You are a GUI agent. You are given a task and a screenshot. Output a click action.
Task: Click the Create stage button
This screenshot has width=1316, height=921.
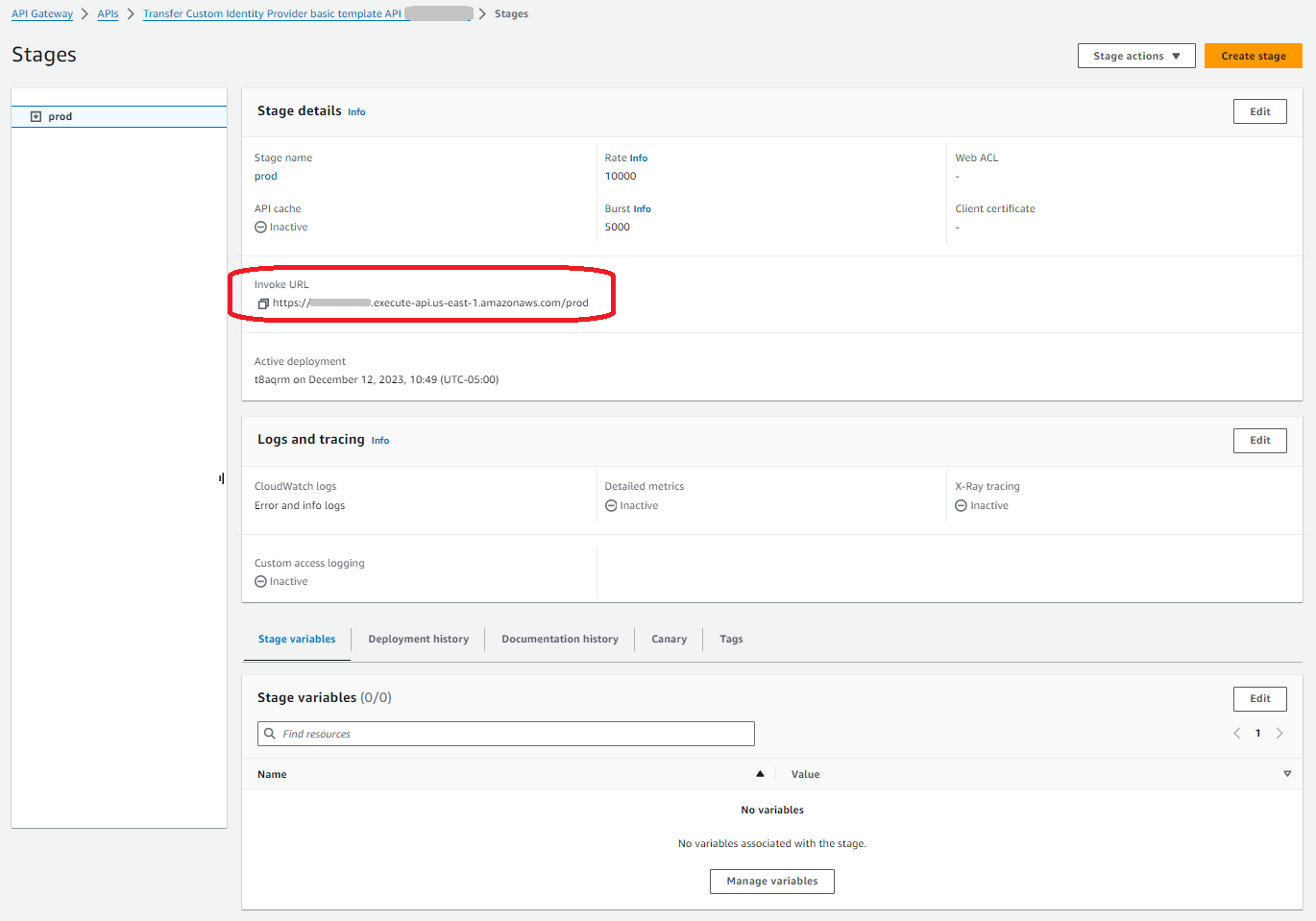click(x=1253, y=55)
